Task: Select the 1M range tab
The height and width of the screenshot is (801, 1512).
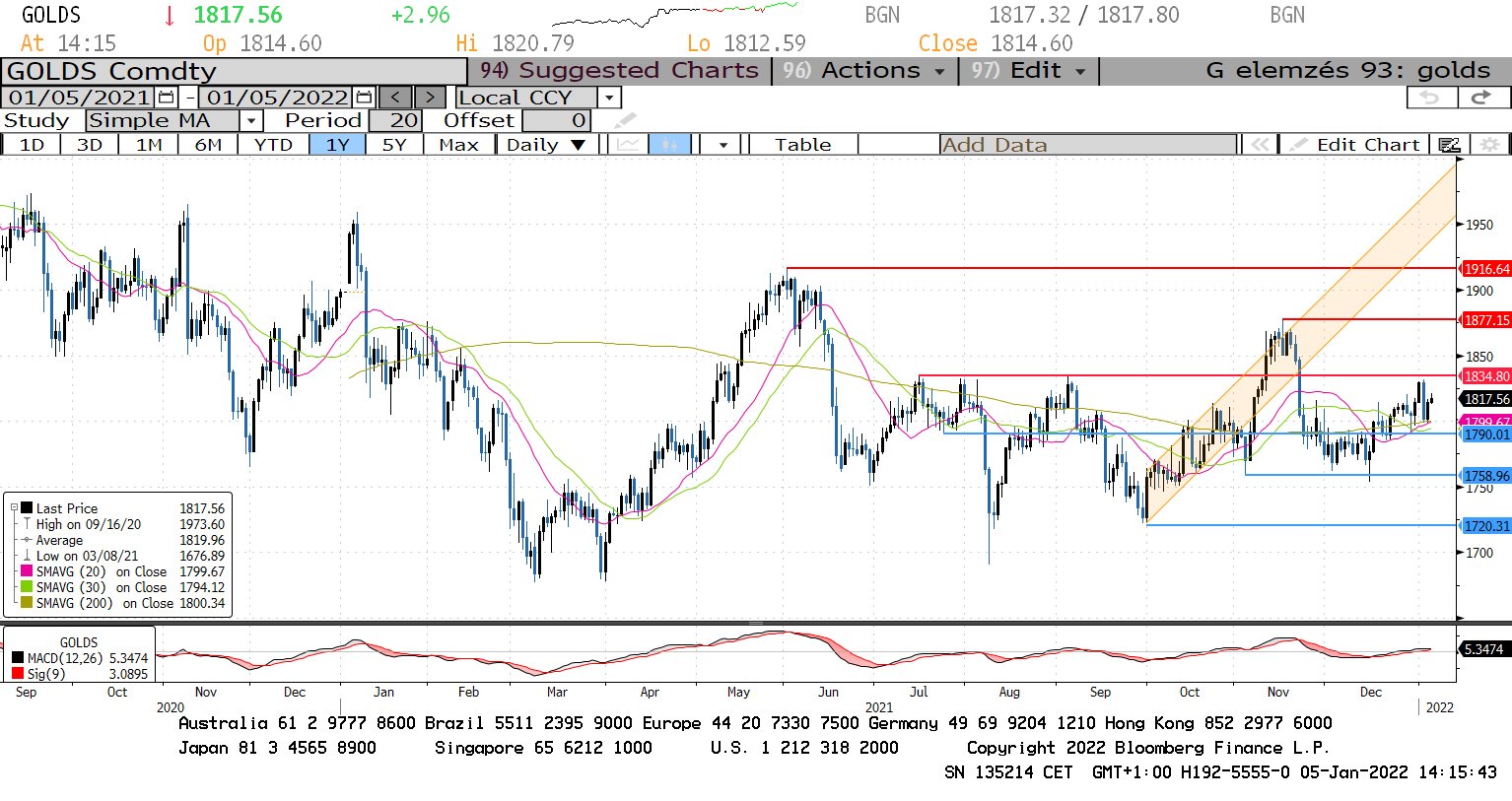Action: (149, 145)
